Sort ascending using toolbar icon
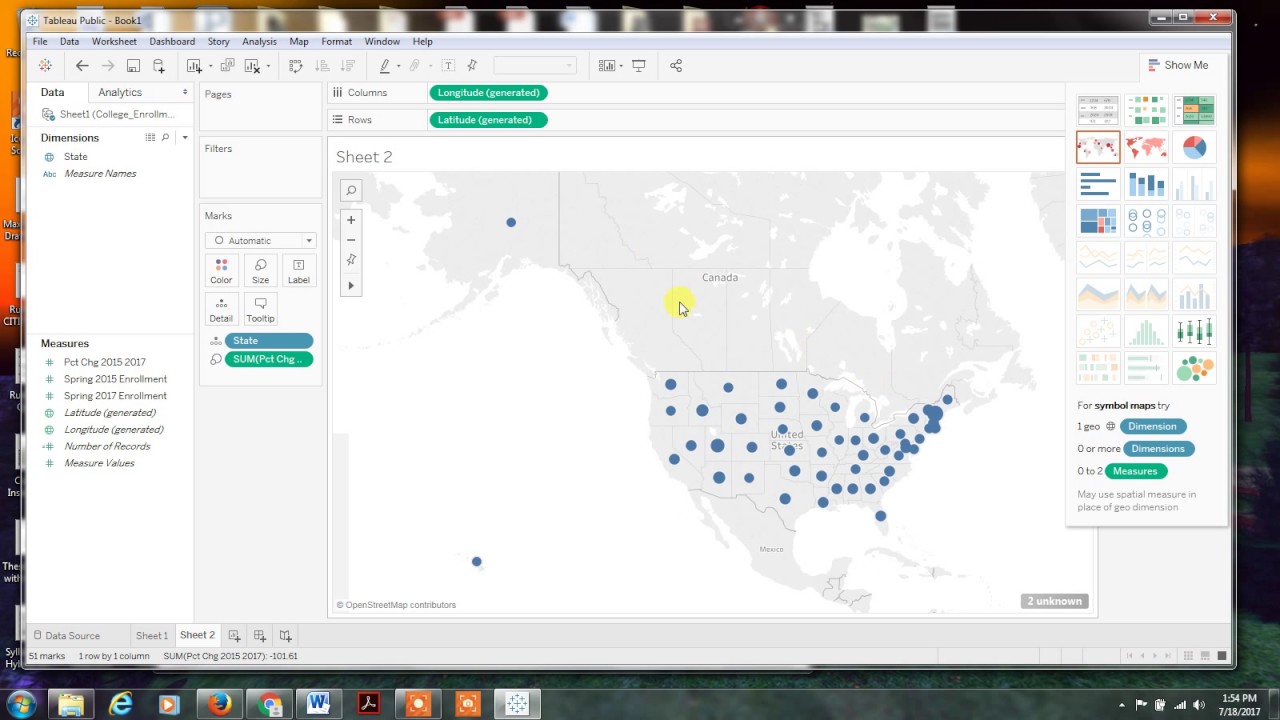Viewport: 1280px width, 720px height. tap(322, 66)
